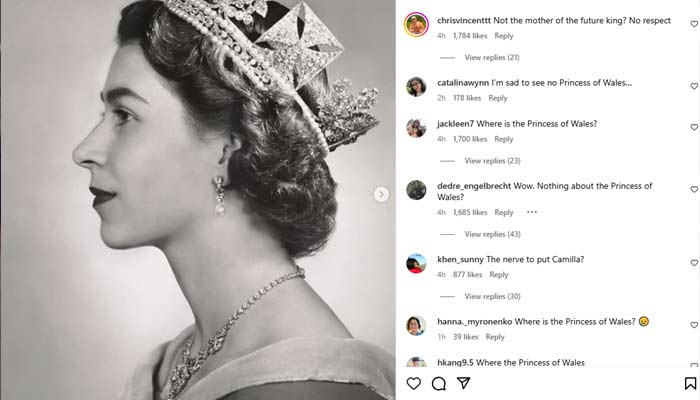The image size is (700, 400).
Task: Like hanna._myronenko's comment
Action: (x=694, y=325)
